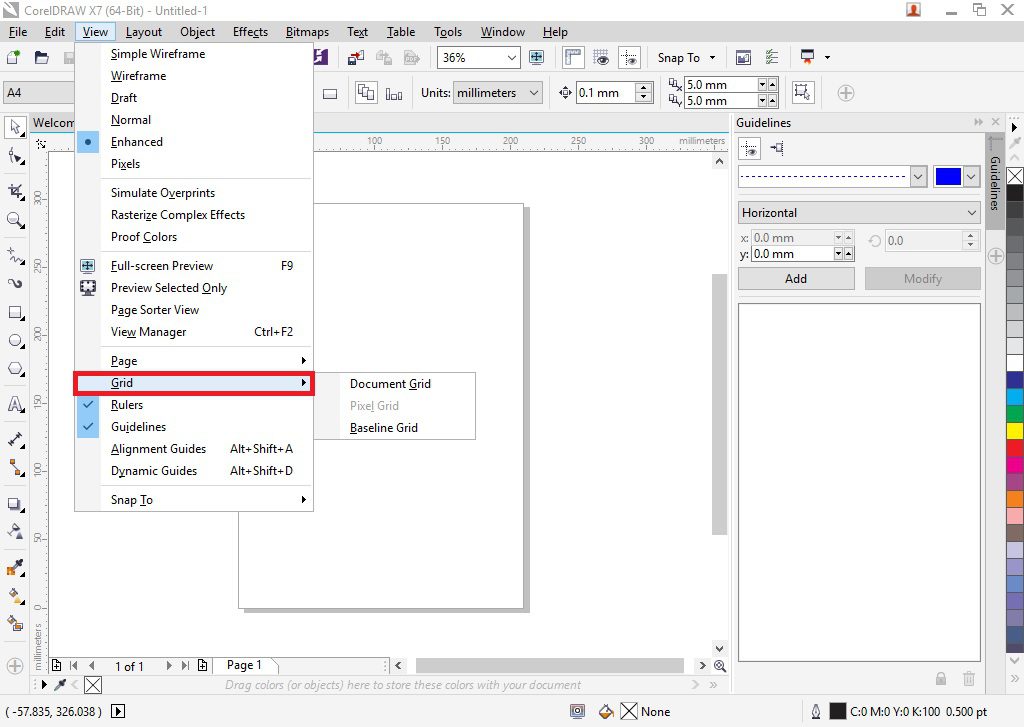Open the Bitmaps menu

coord(307,32)
